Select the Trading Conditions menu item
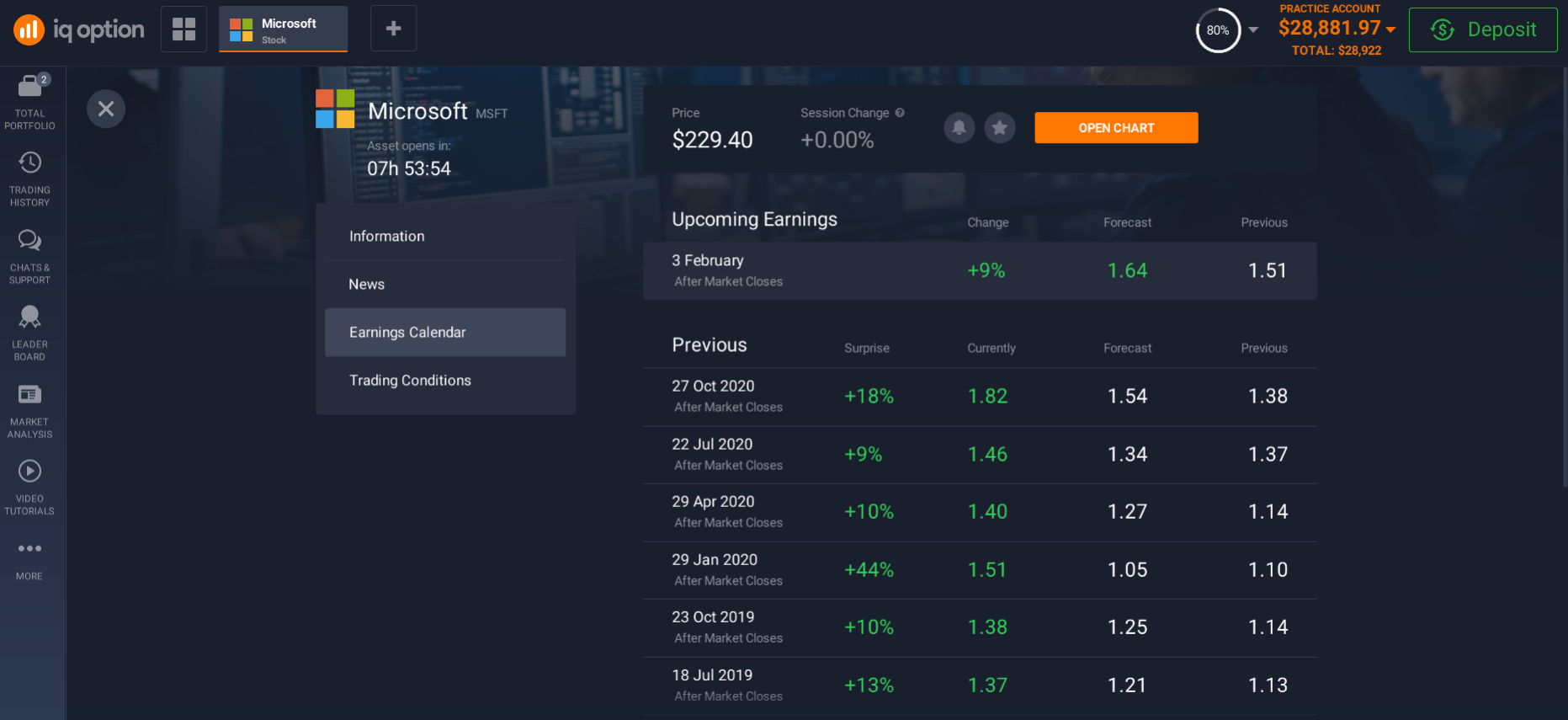1568x720 pixels. [445, 381]
